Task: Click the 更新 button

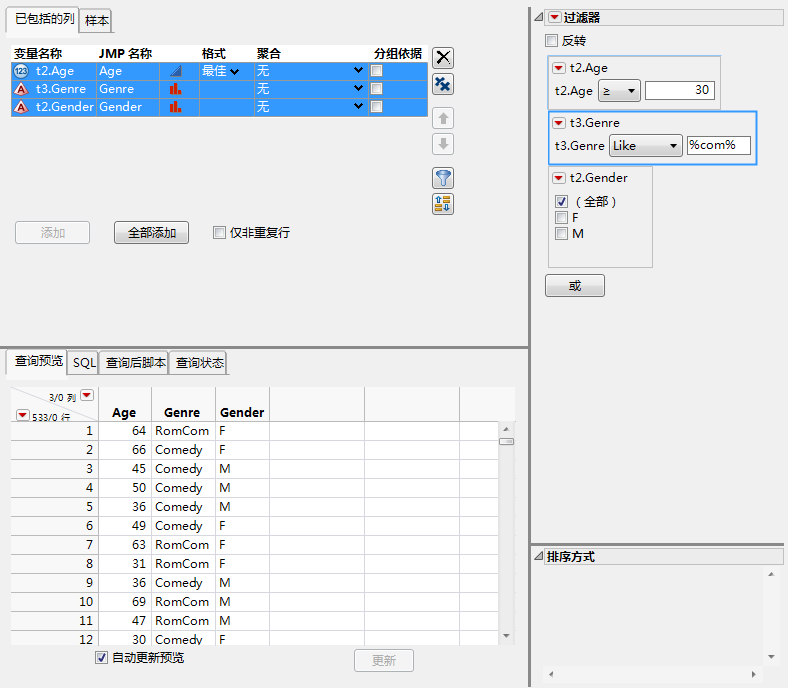Action: pyautogui.click(x=384, y=660)
